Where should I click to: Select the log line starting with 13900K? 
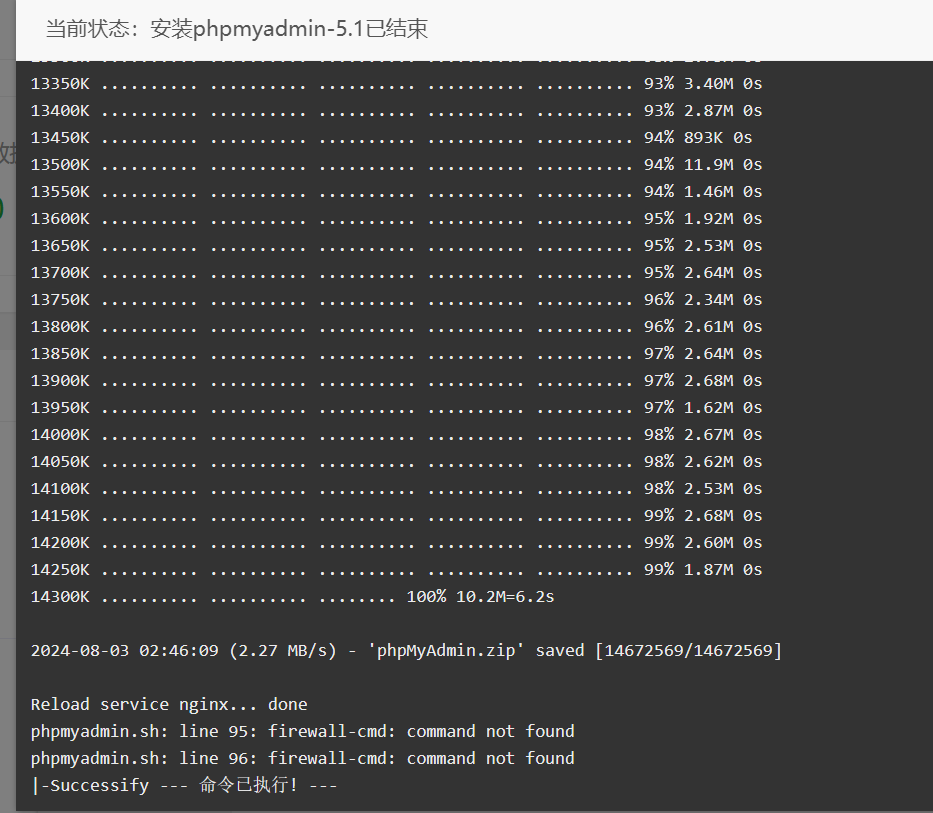(396, 381)
